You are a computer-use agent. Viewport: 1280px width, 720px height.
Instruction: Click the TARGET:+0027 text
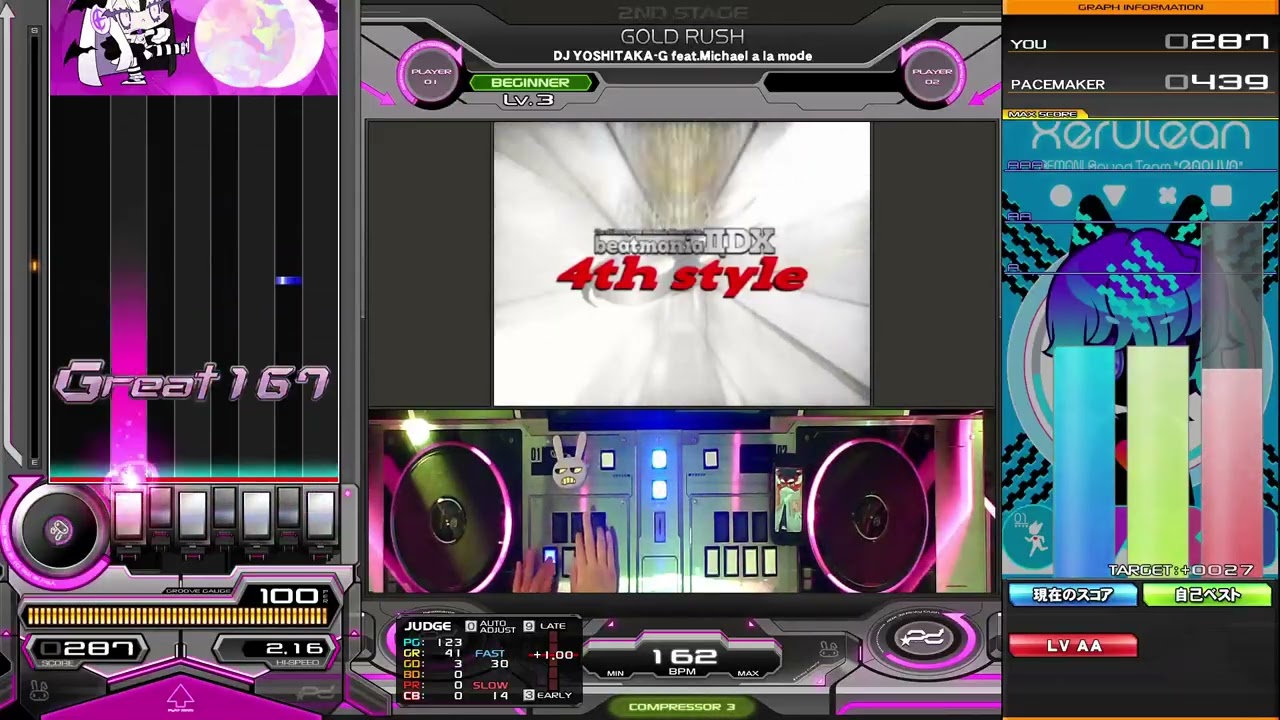click(x=1181, y=570)
